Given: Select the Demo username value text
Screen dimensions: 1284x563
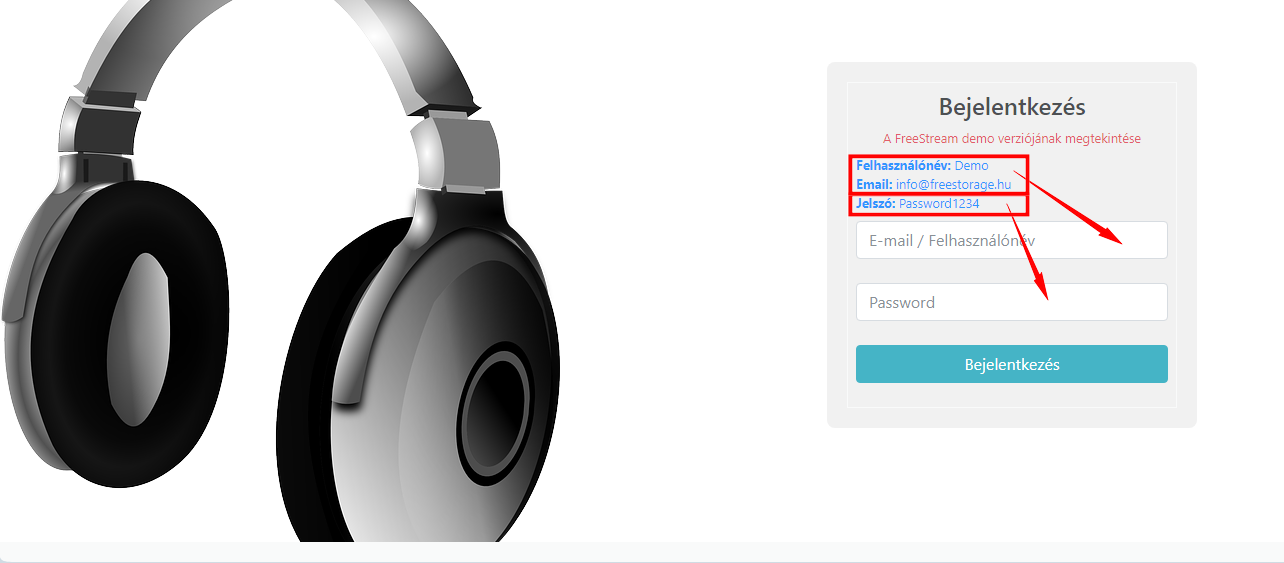Looking at the screenshot, I should coord(971,166).
